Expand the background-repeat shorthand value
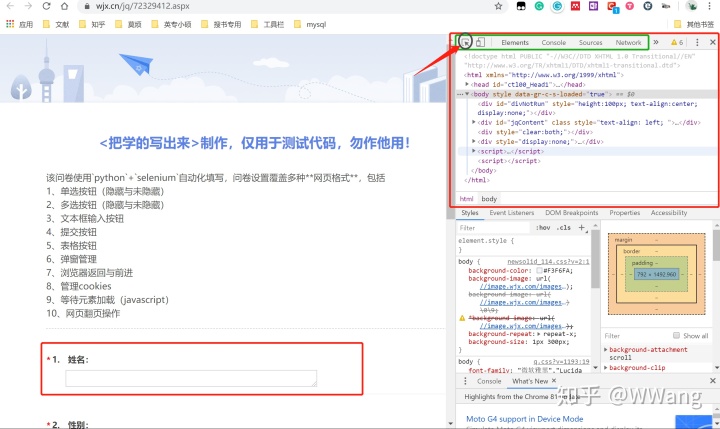The width and height of the screenshot is (720, 429). pyautogui.click(x=539, y=334)
